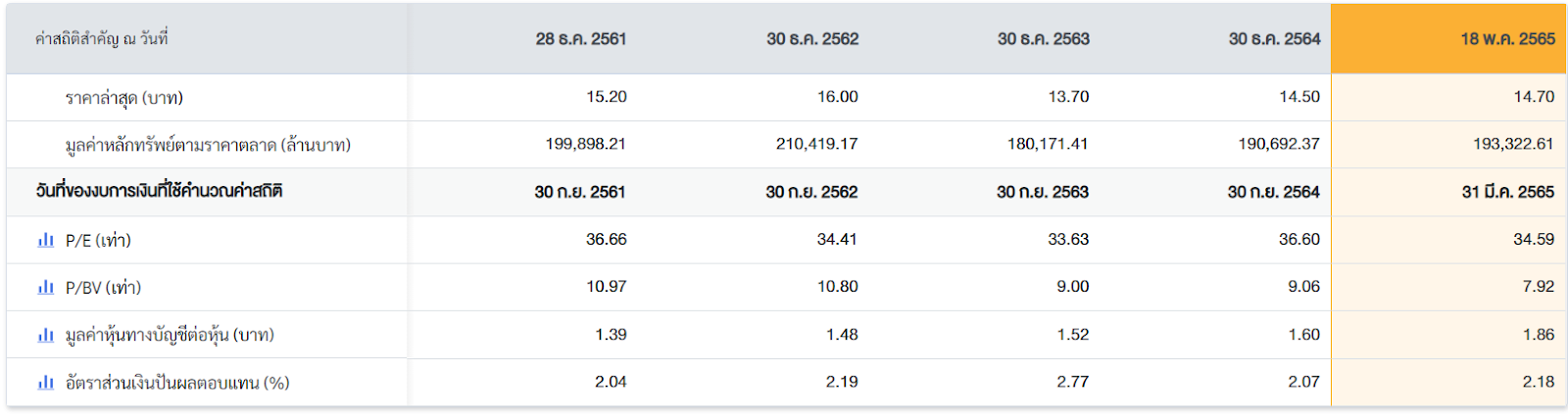Select the highlighted 18 พ.ค. 2565 column header
This screenshot has height=419, width=1568.
point(1507,39)
